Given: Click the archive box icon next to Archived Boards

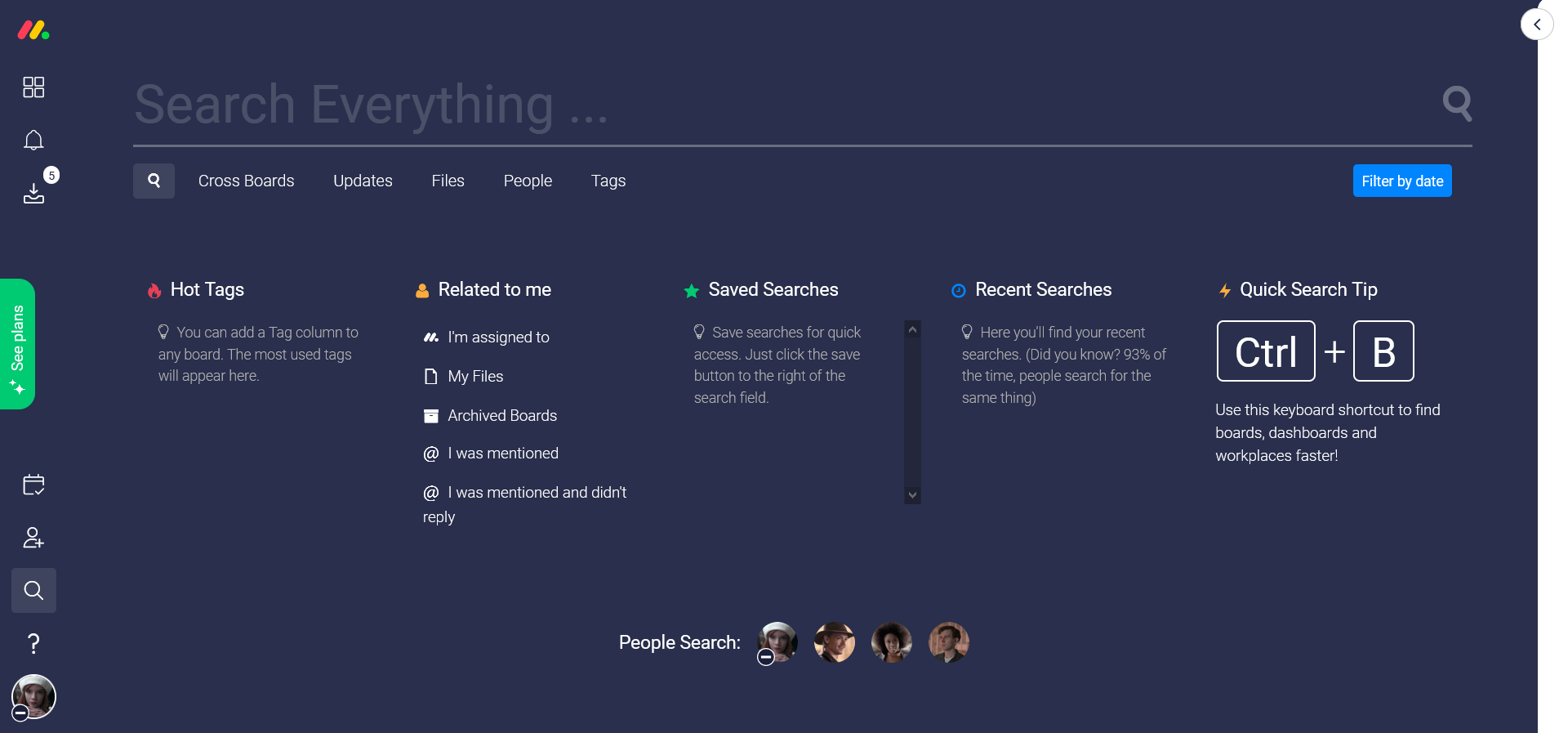Looking at the screenshot, I should coord(431,416).
